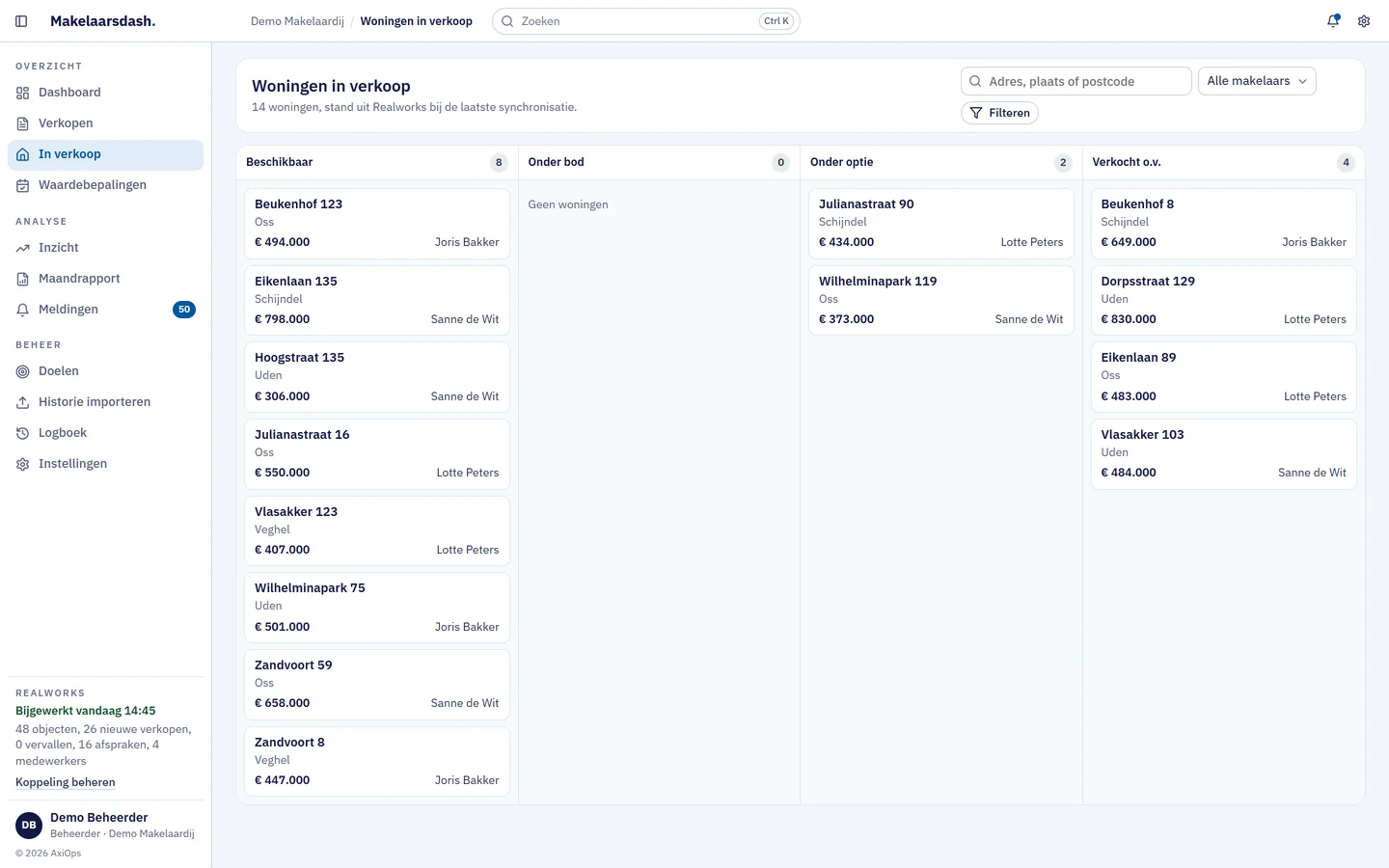Click the Logboek history icon
Image resolution: width=1389 pixels, height=868 pixels.
pos(23,433)
